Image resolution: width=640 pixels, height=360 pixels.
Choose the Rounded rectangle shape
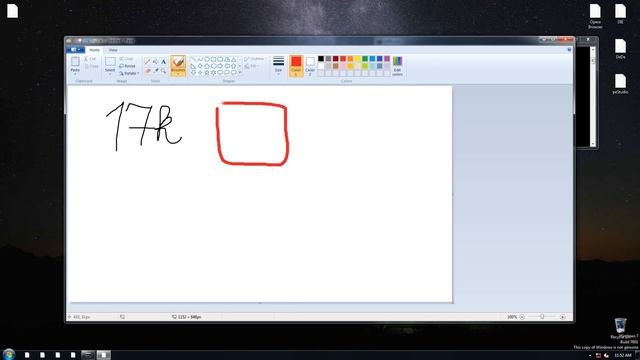click(220, 59)
